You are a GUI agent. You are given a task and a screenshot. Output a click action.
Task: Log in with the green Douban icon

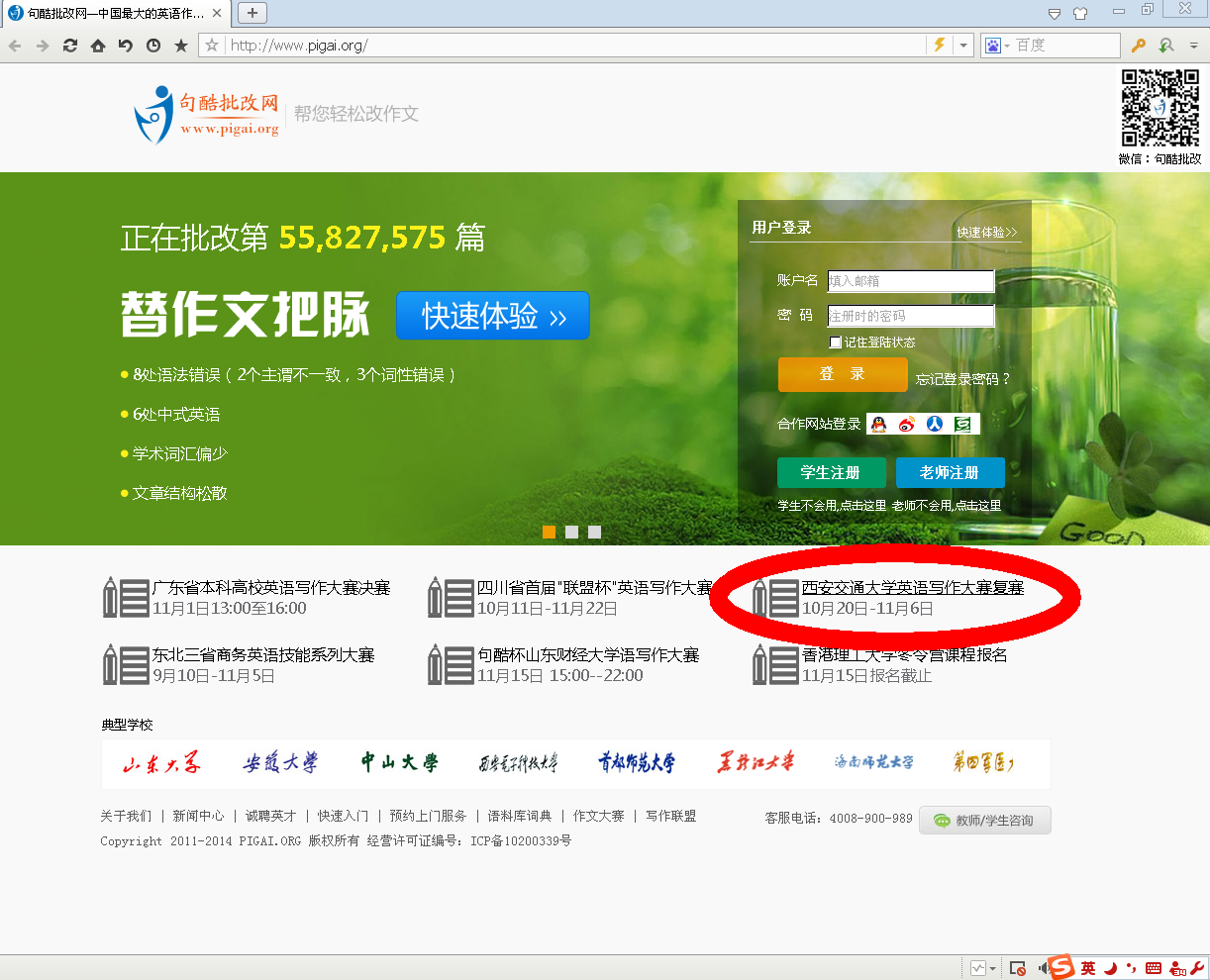962,424
